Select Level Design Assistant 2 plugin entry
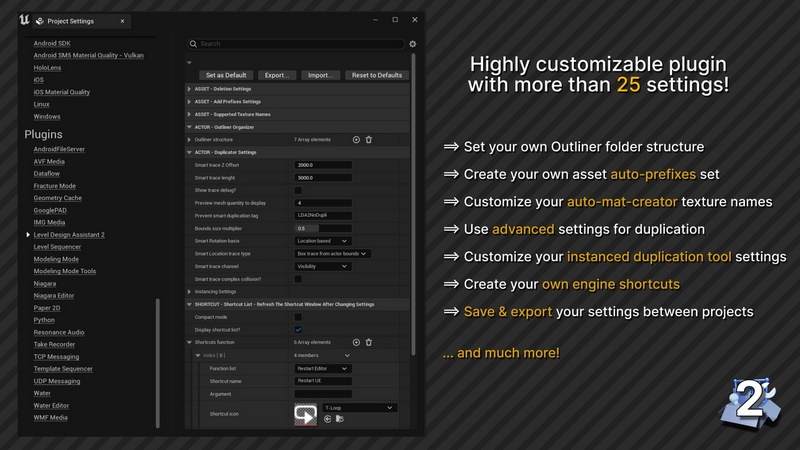The image size is (800, 450). point(68,234)
